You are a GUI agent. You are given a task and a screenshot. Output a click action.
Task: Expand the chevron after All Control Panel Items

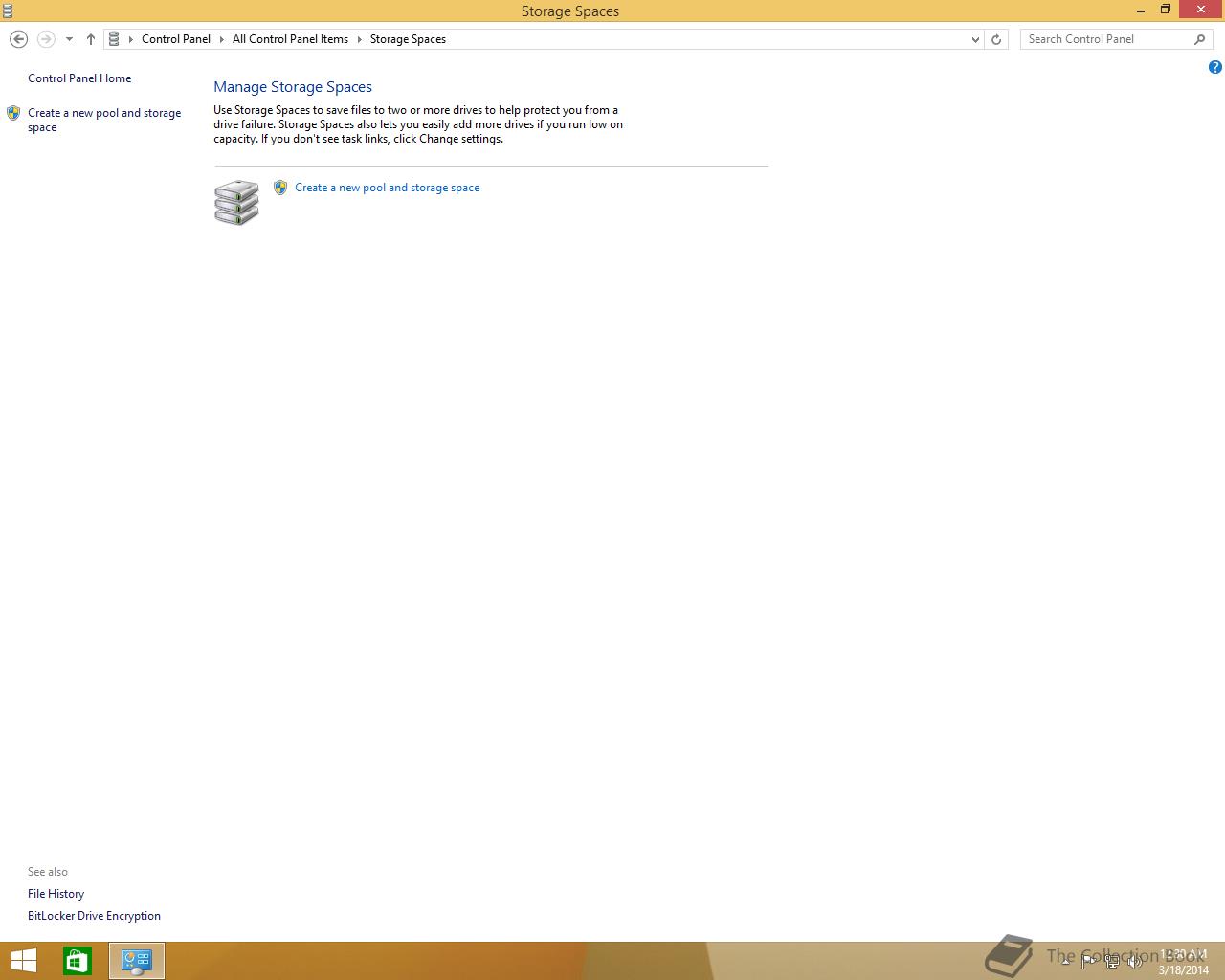coord(360,39)
